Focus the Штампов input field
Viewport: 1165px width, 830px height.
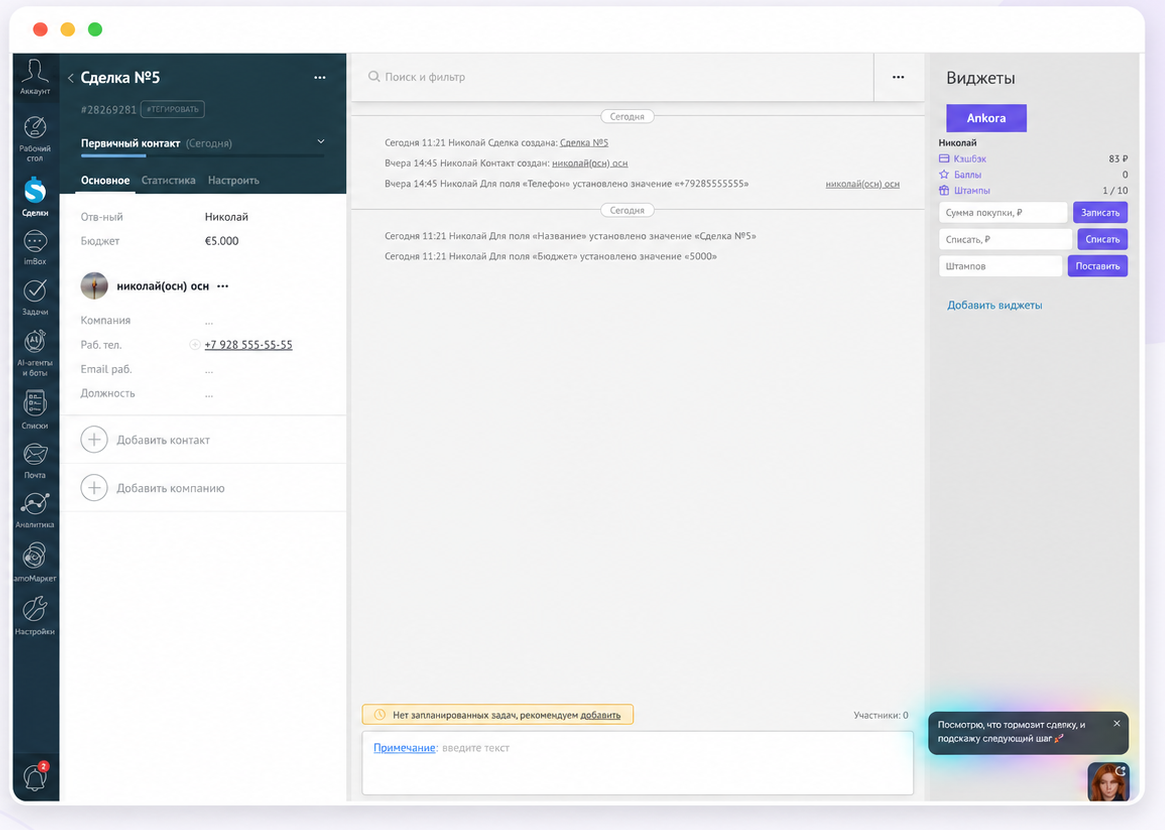pyautogui.click(x=1001, y=266)
